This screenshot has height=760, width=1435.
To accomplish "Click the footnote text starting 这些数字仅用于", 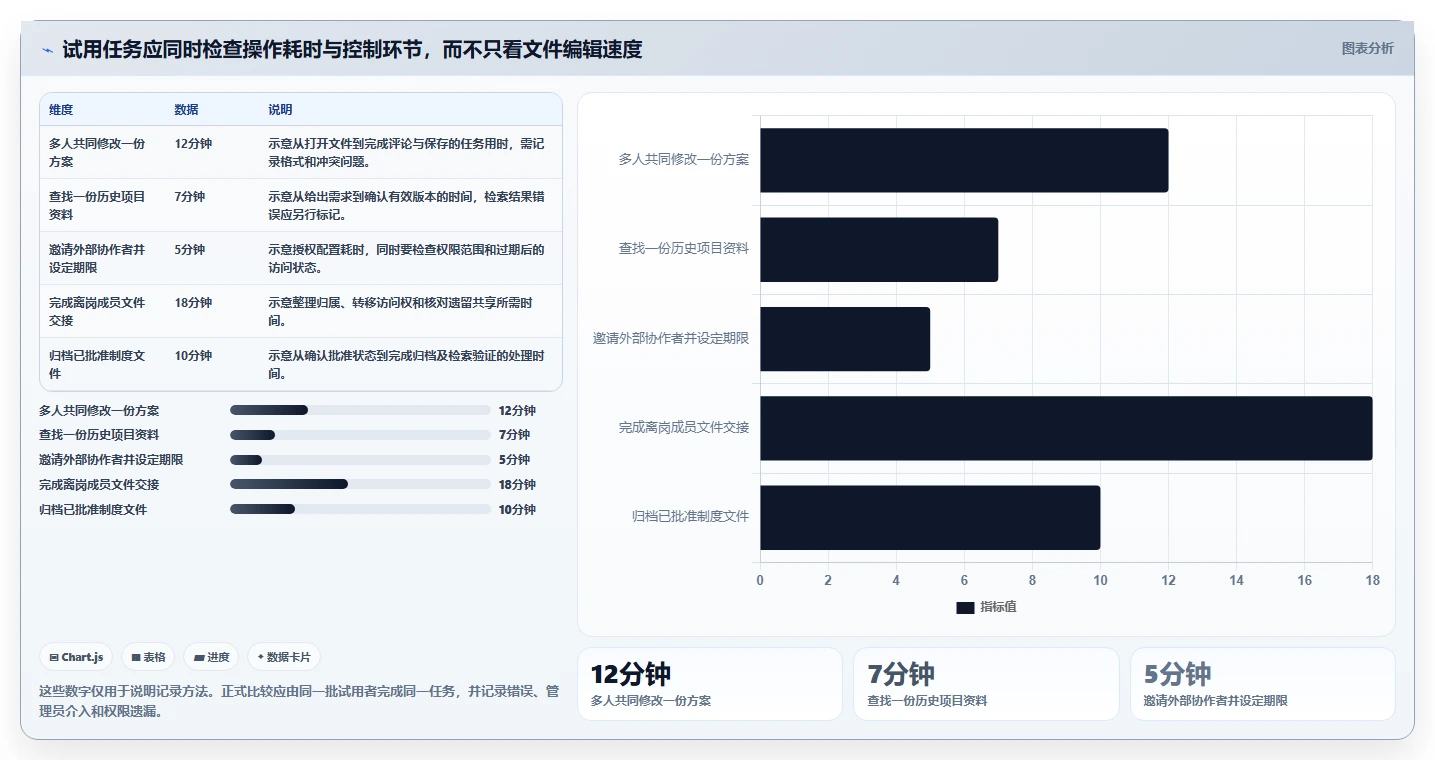I will (x=298, y=701).
